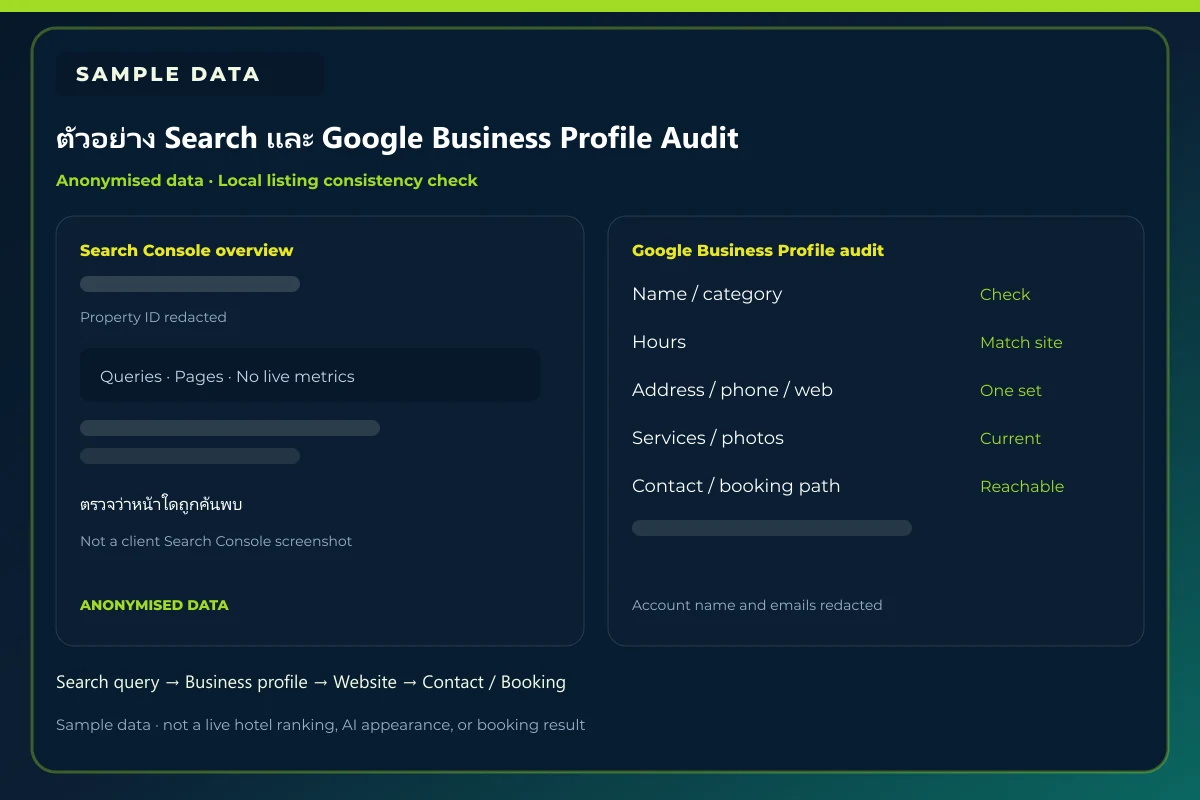Click the 'Reachable' status value
This screenshot has width=1200, height=800.
1022,486
